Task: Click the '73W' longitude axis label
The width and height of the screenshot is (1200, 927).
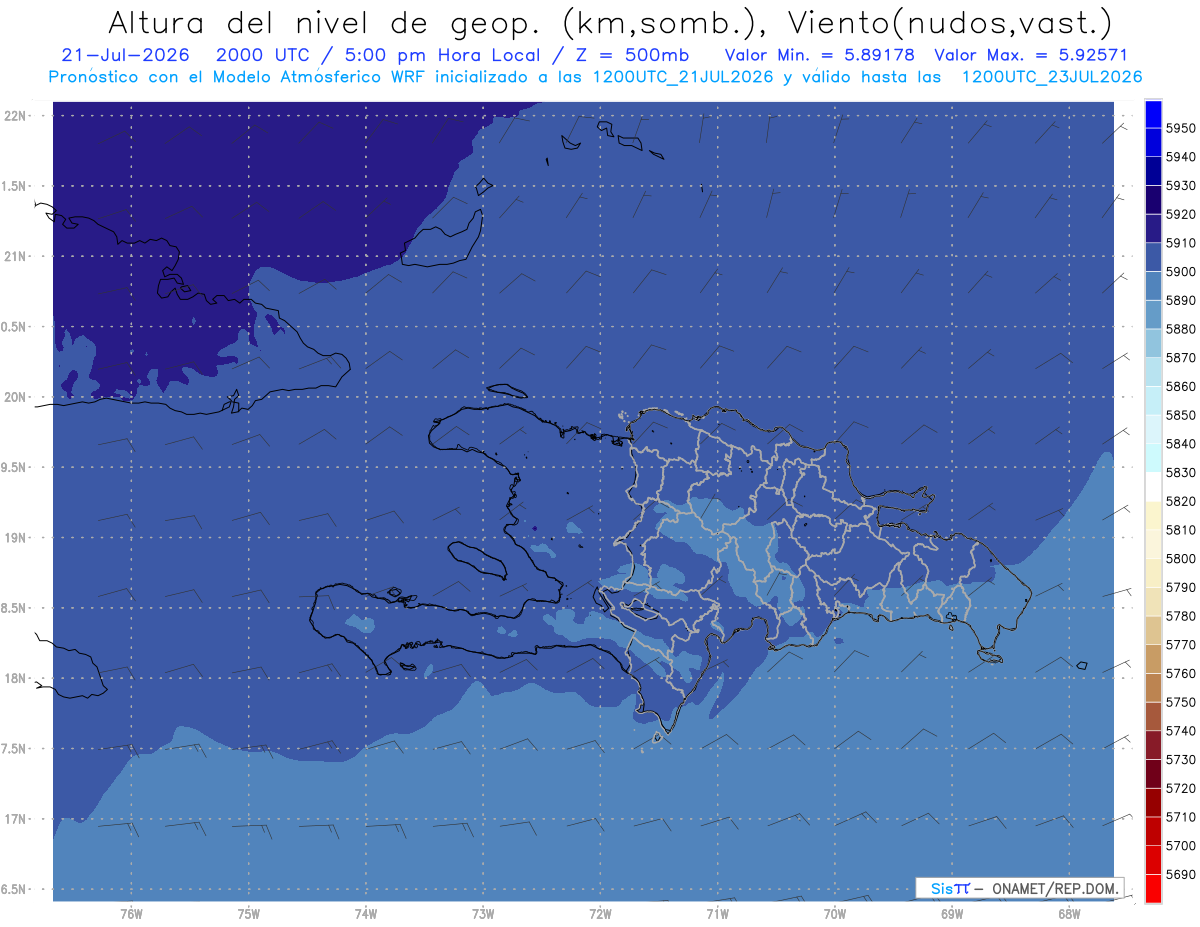Action: point(482,913)
